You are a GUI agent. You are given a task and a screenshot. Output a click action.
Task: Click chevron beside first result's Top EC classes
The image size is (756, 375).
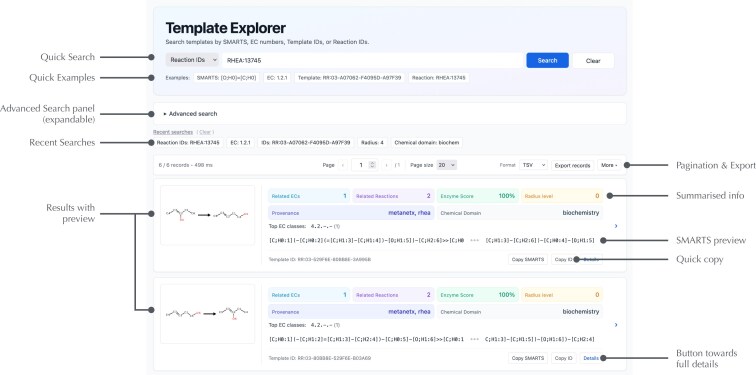616,226
